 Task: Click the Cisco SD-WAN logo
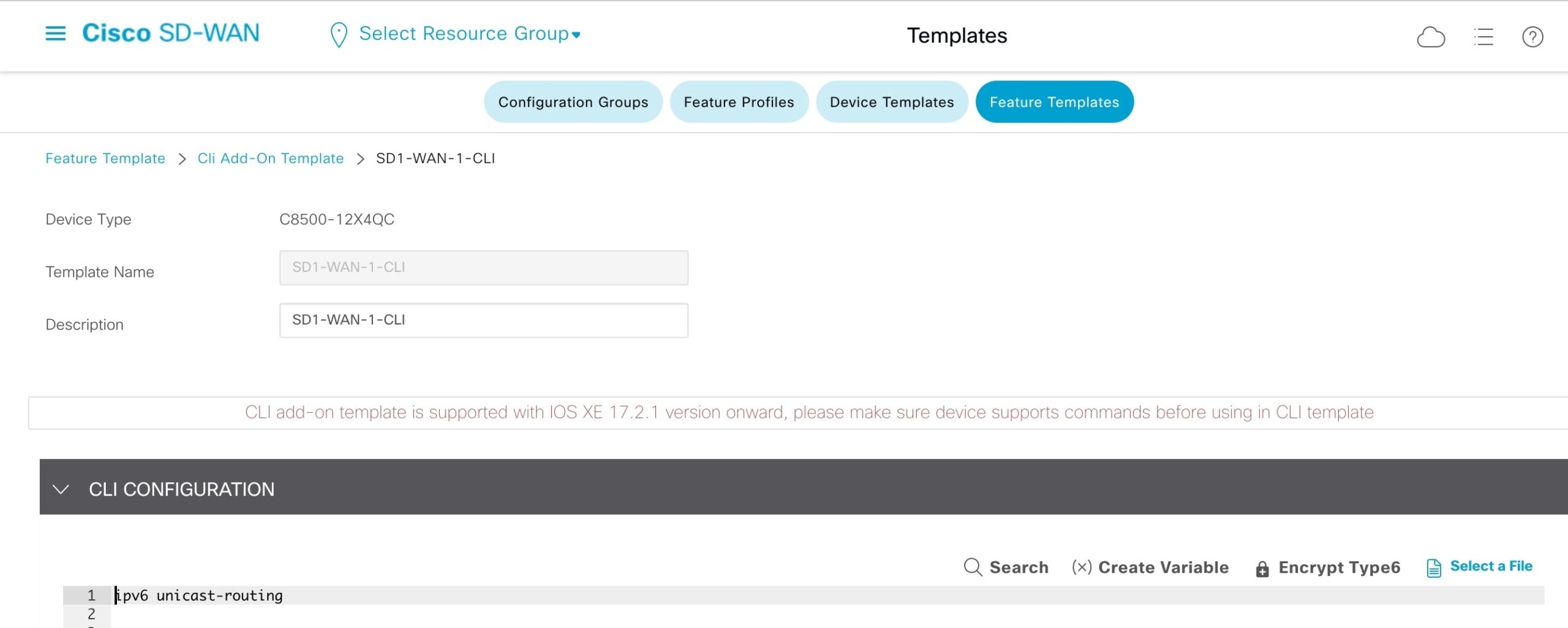tap(170, 33)
